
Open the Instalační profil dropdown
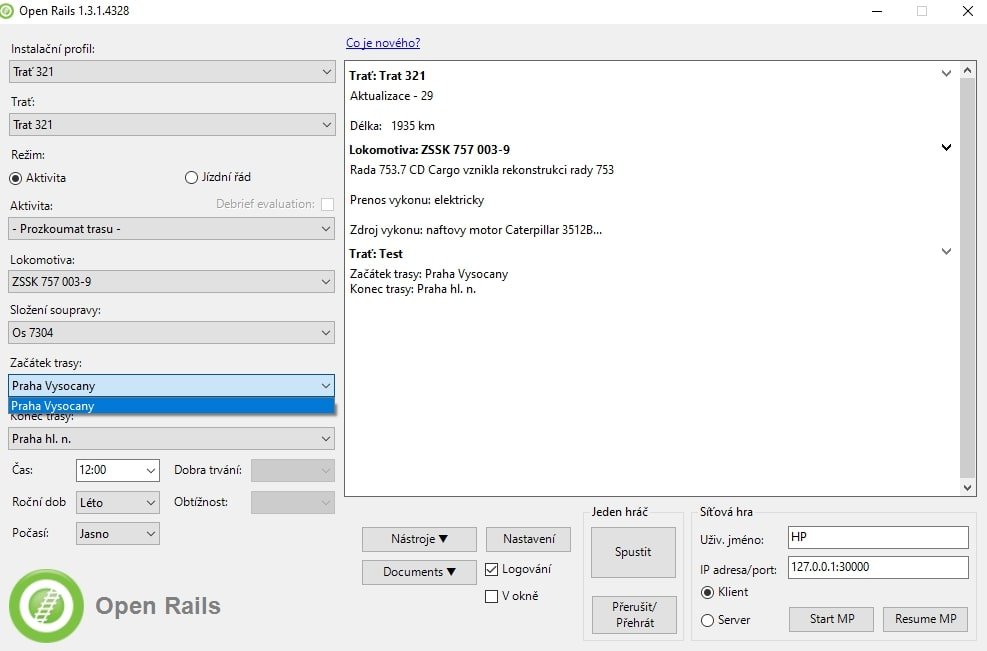click(172, 72)
